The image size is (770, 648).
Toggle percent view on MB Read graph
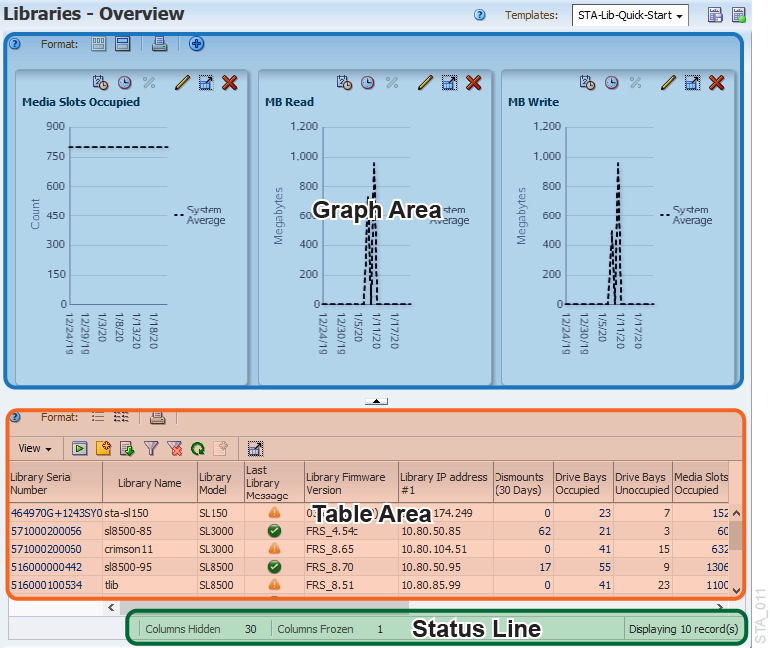392,82
